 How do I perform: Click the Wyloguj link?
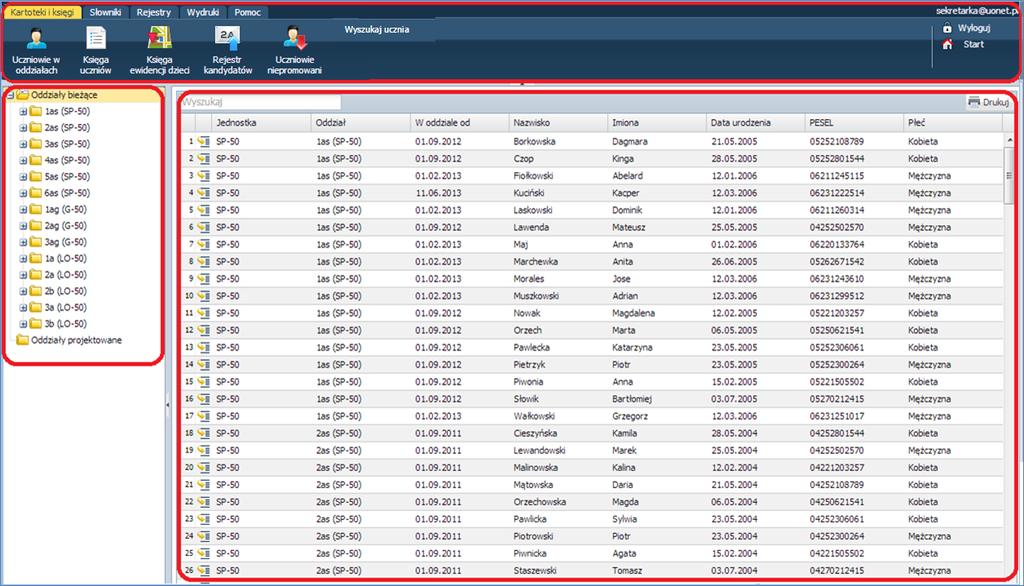[x=974, y=28]
